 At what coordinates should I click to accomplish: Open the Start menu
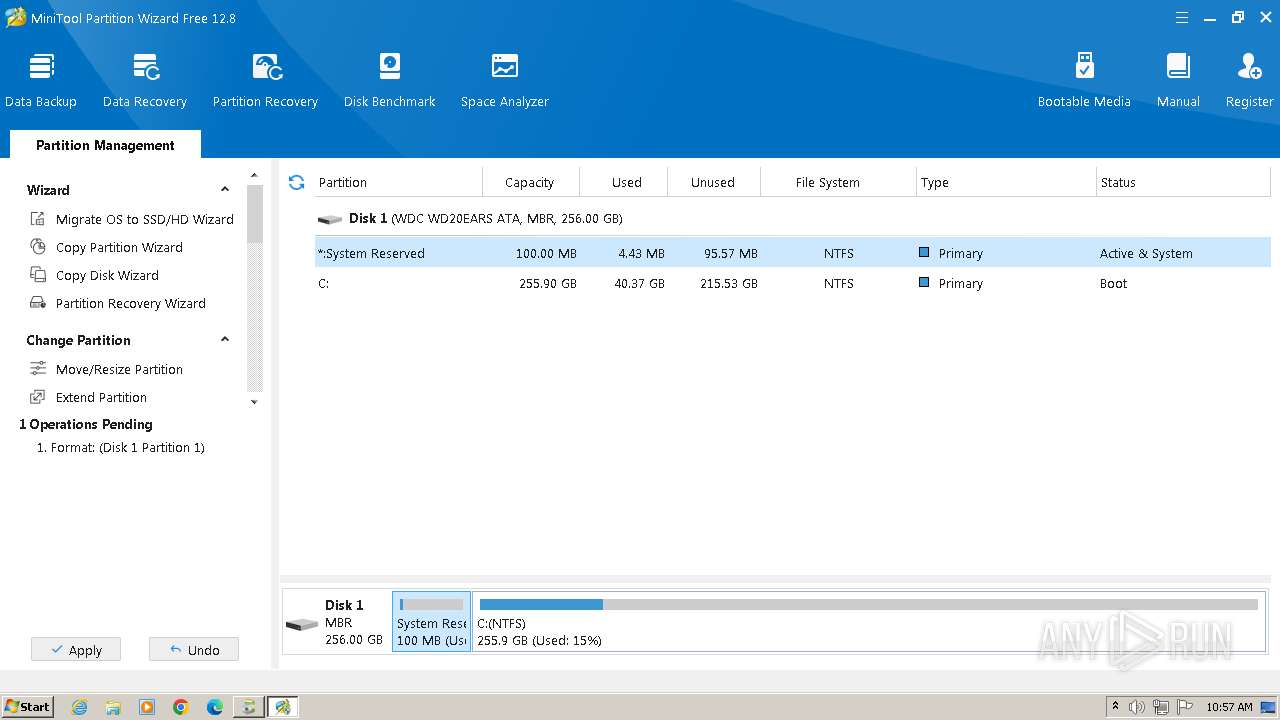[x=27, y=707]
